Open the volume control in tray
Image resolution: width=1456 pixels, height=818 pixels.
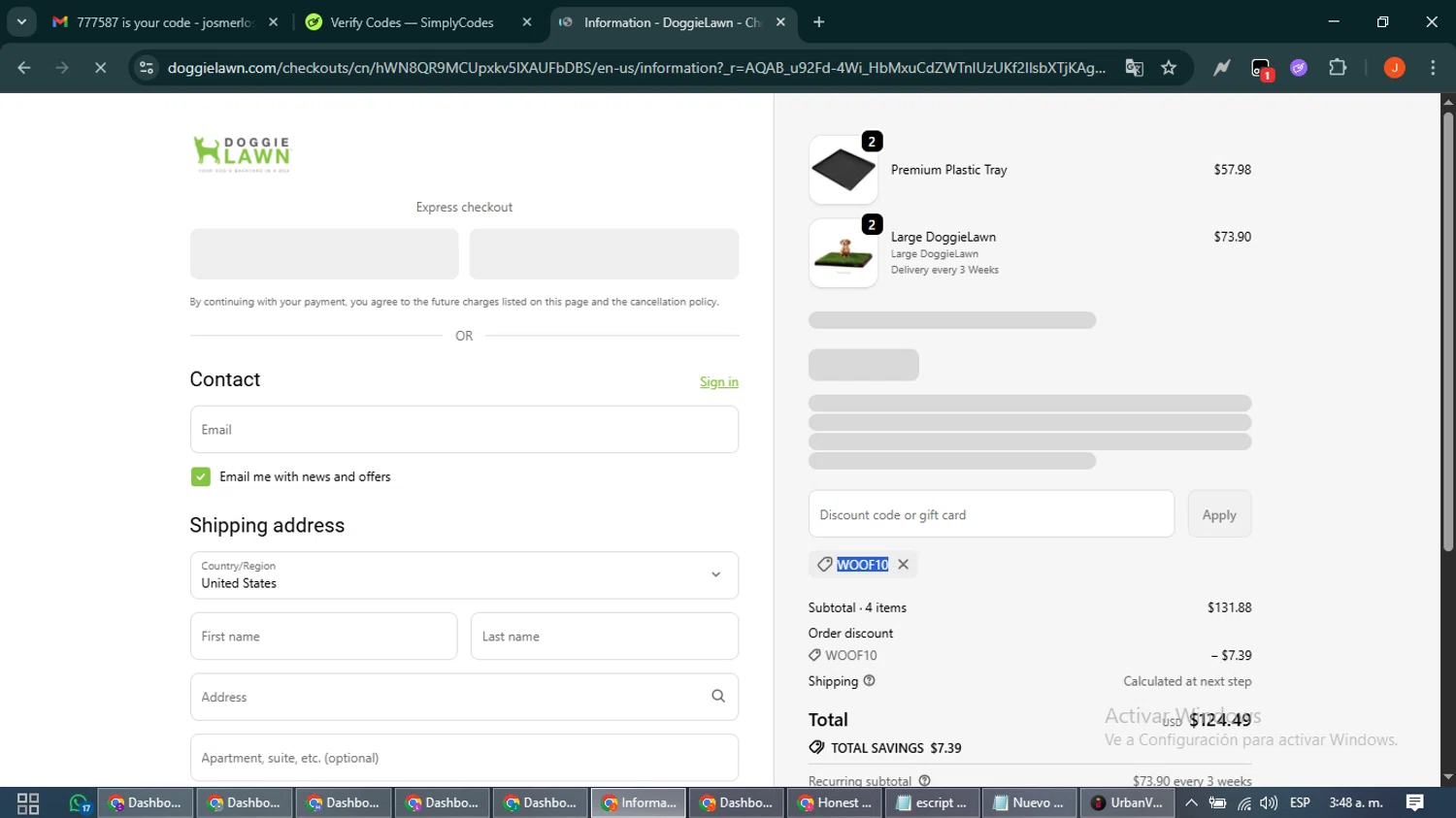(x=1268, y=802)
